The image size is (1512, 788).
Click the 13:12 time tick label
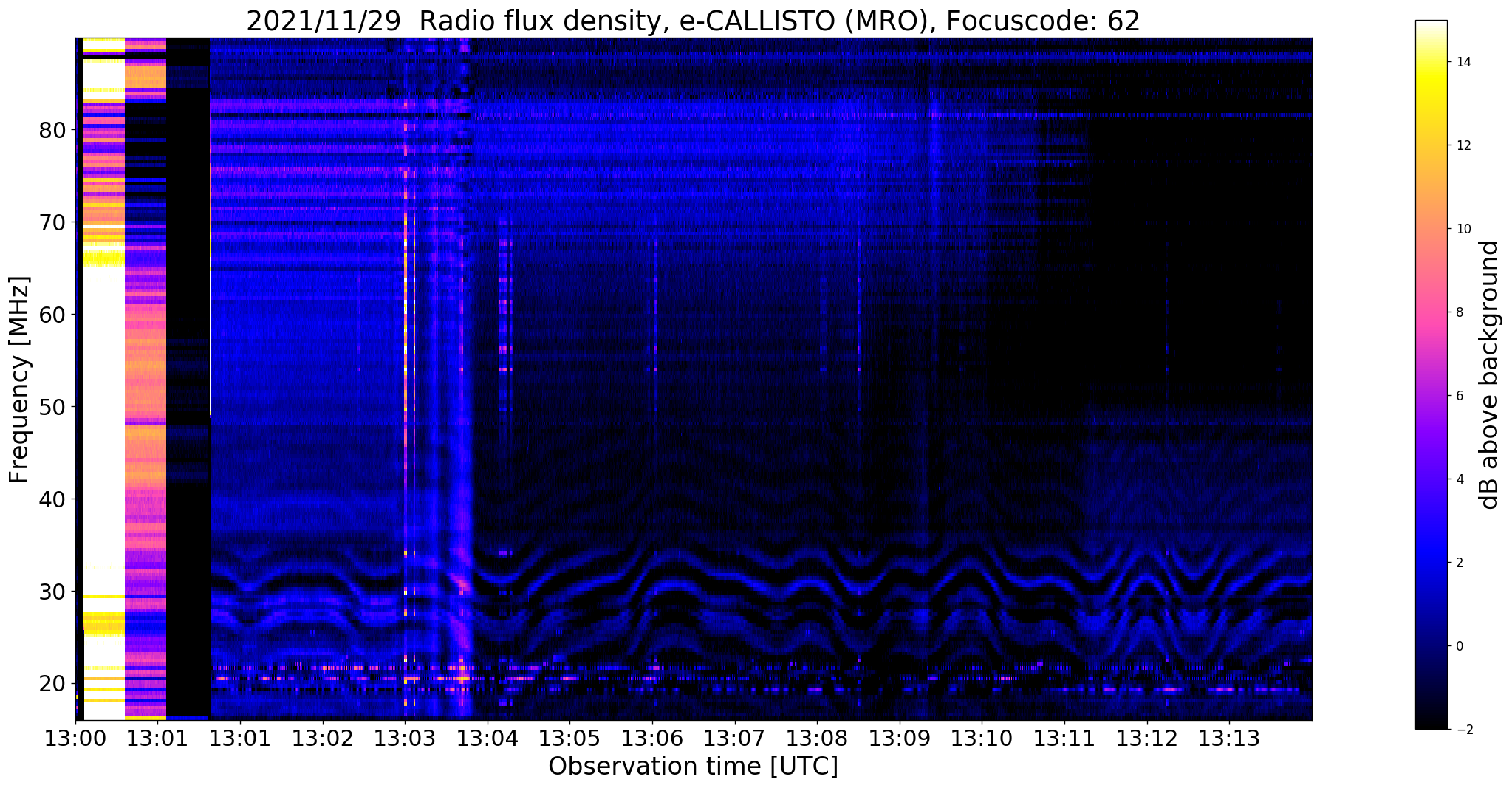[x=1147, y=738]
